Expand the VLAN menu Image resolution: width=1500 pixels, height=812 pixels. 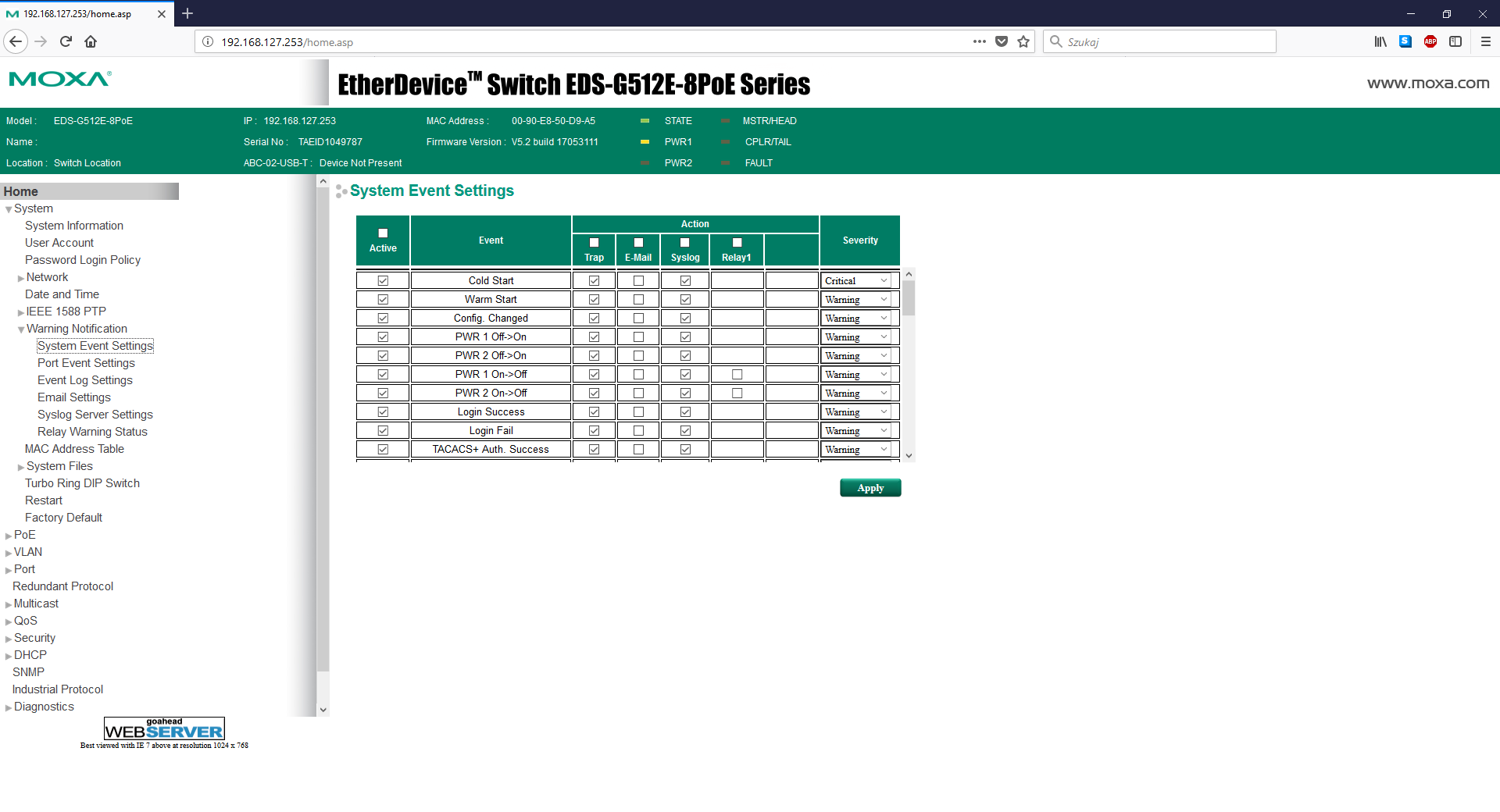tap(9, 553)
